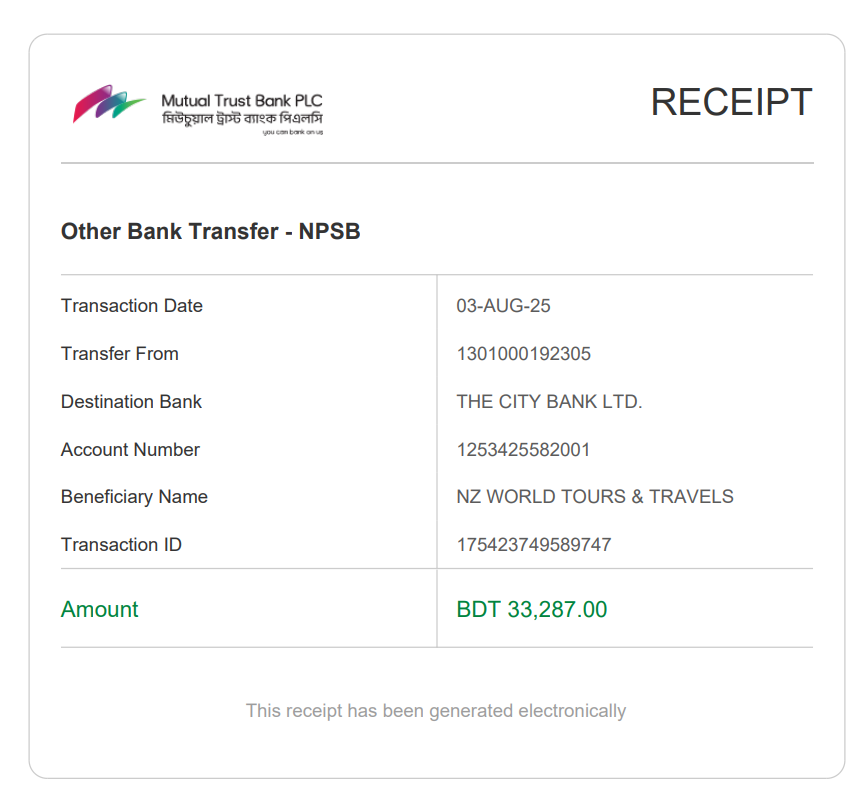Select the Other Bank Transfer - NPSB title
866x807 pixels.
coord(210,232)
